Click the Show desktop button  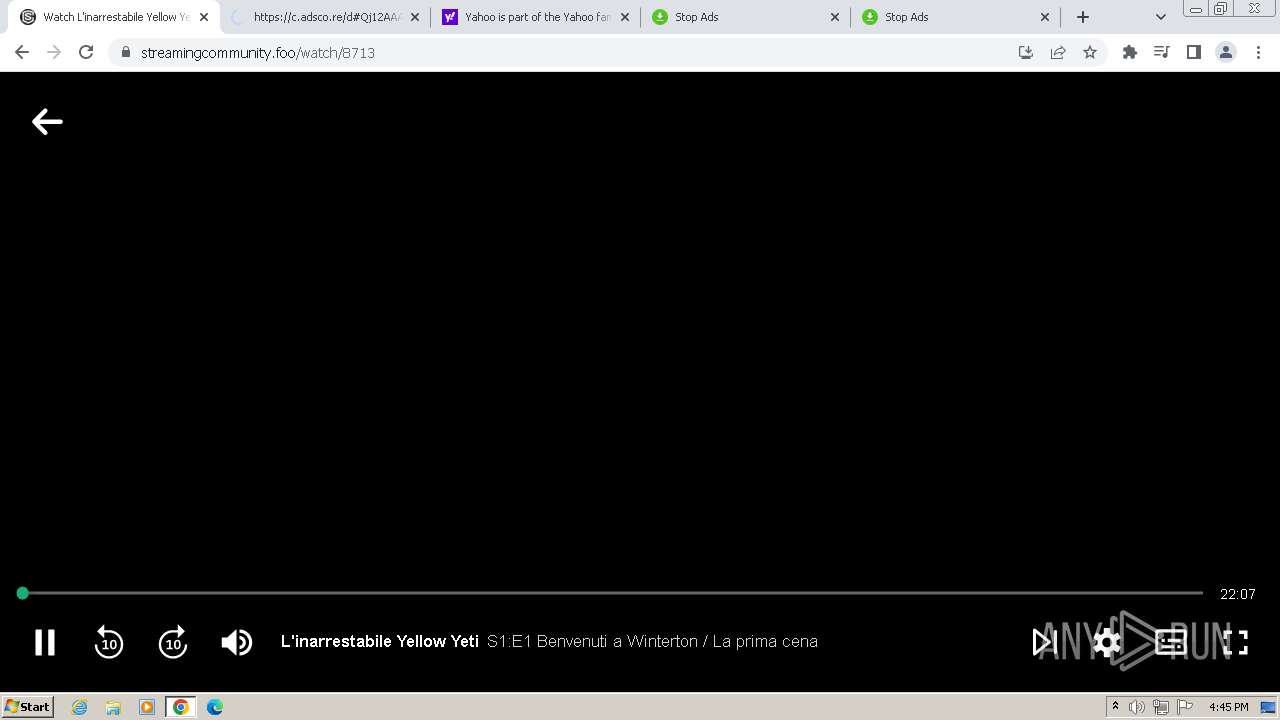(1268, 707)
